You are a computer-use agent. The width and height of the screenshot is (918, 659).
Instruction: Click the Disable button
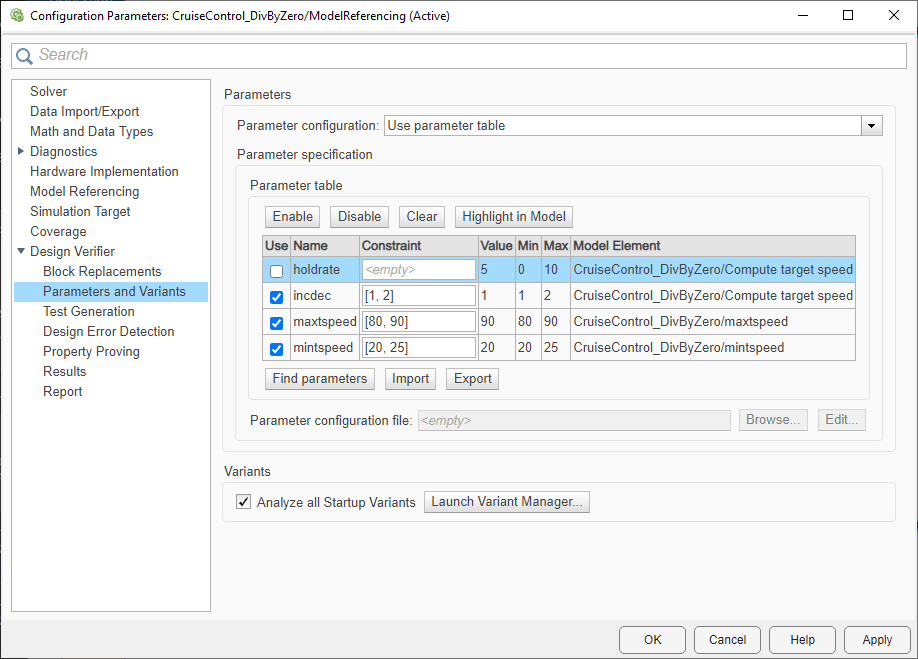(359, 217)
